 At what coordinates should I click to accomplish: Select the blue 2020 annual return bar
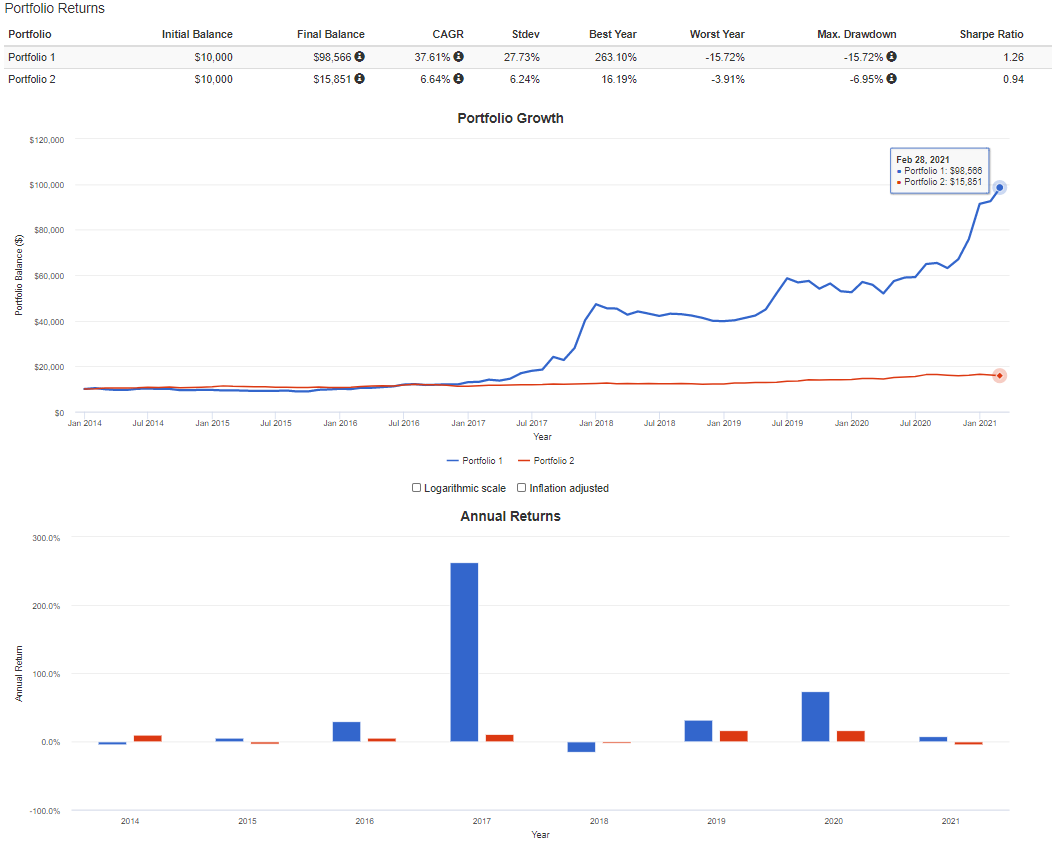(815, 716)
